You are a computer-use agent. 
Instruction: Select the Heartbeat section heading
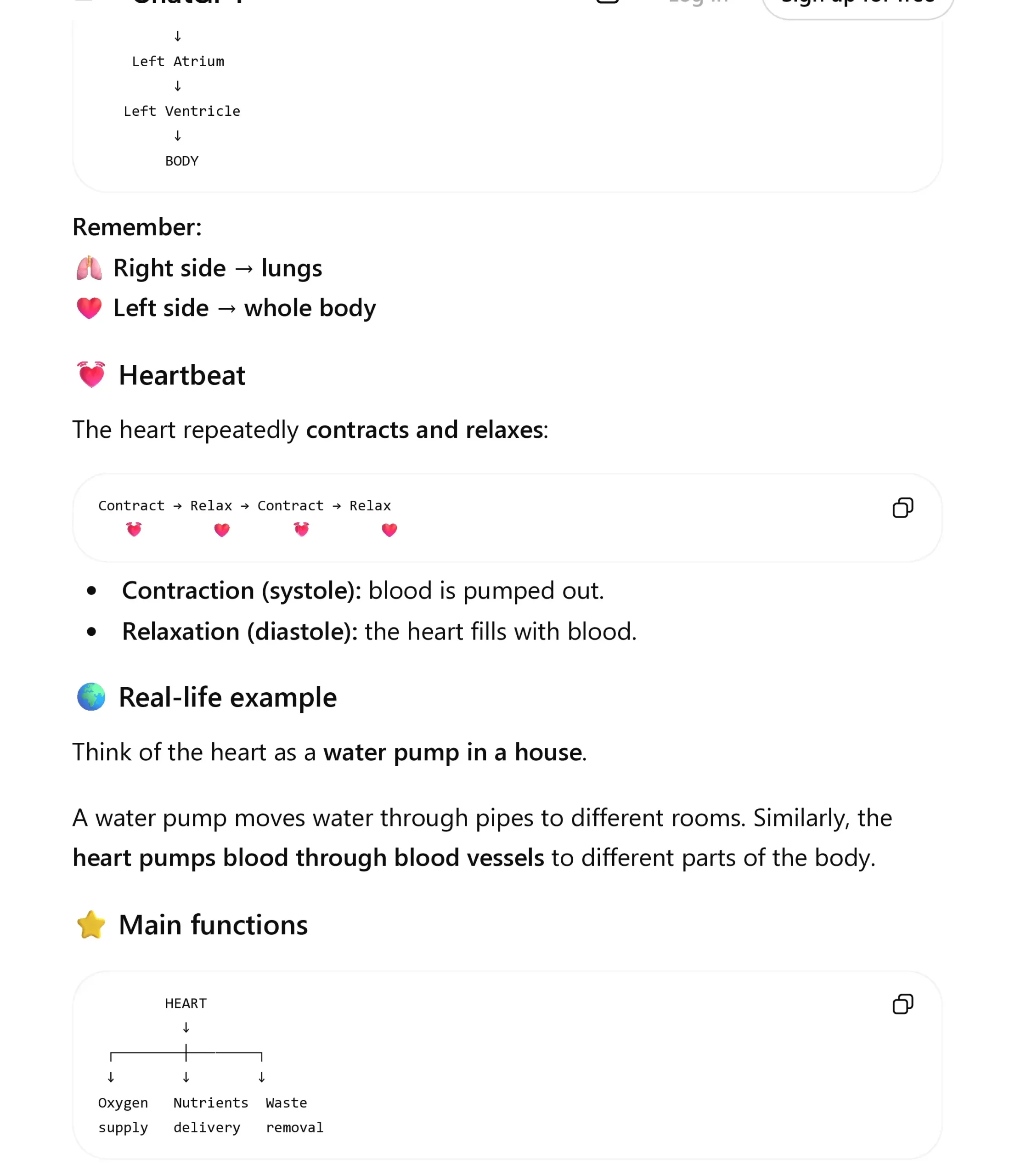click(x=182, y=375)
